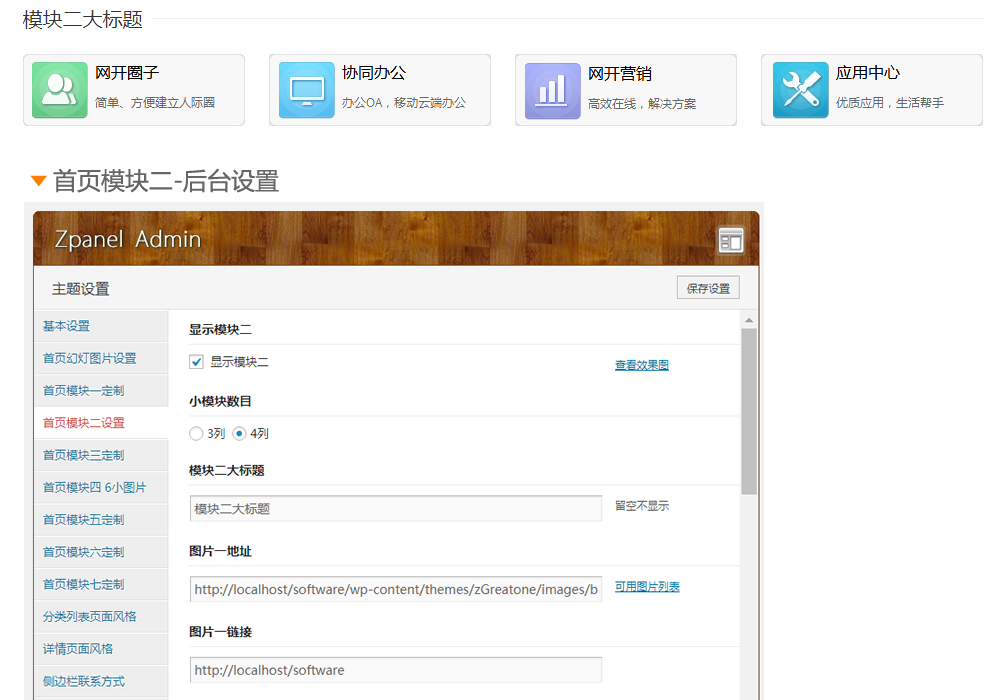This screenshot has height=700, width=1000.
Task: Click the Zpanel Admin header title
Action: pyautogui.click(x=128, y=239)
